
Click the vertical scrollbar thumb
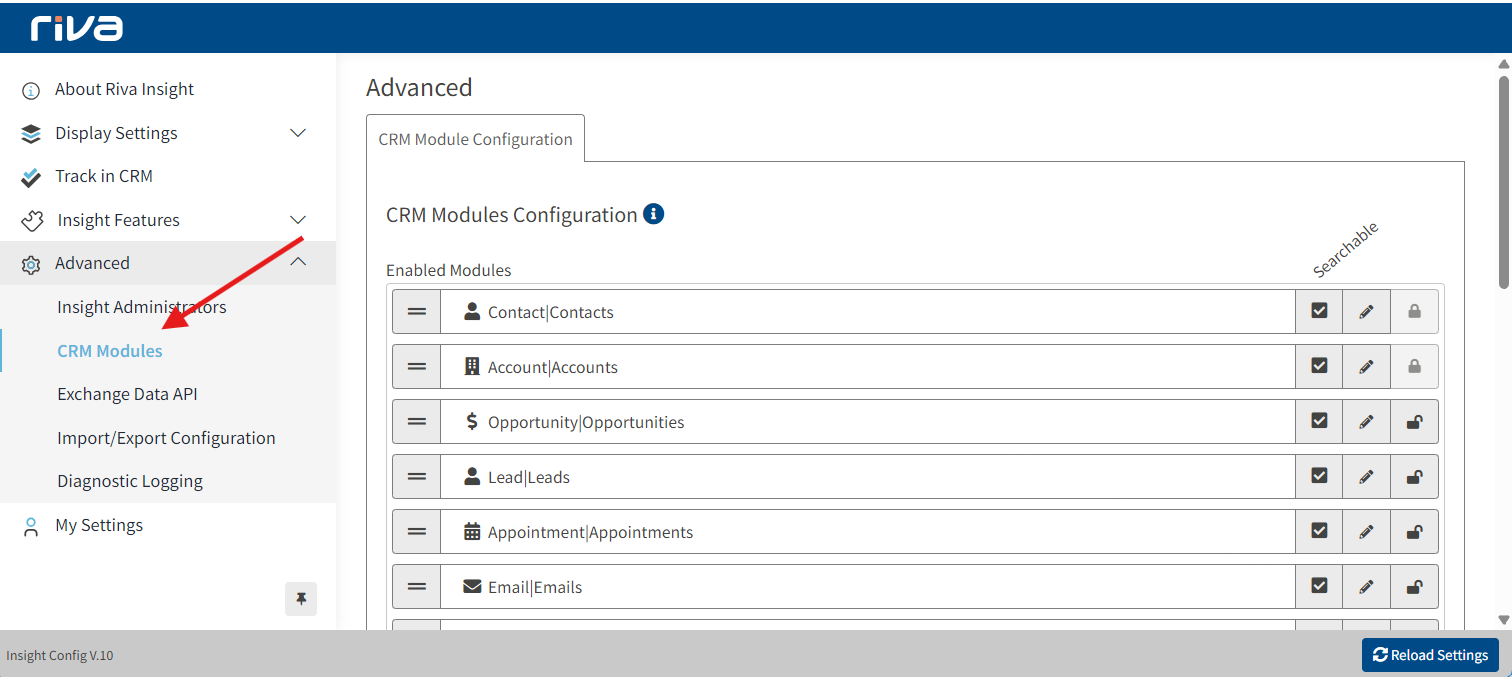[x=1503, y=183]
